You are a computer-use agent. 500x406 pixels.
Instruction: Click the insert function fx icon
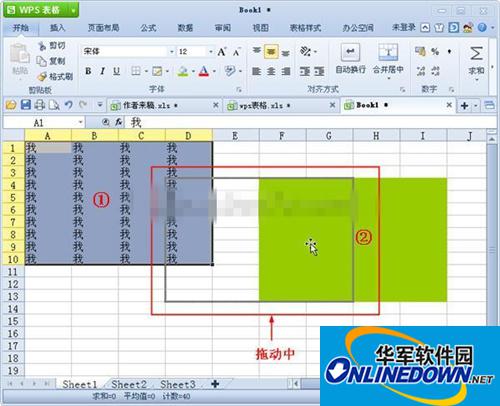pyautogui.click(x=118, y=122)
